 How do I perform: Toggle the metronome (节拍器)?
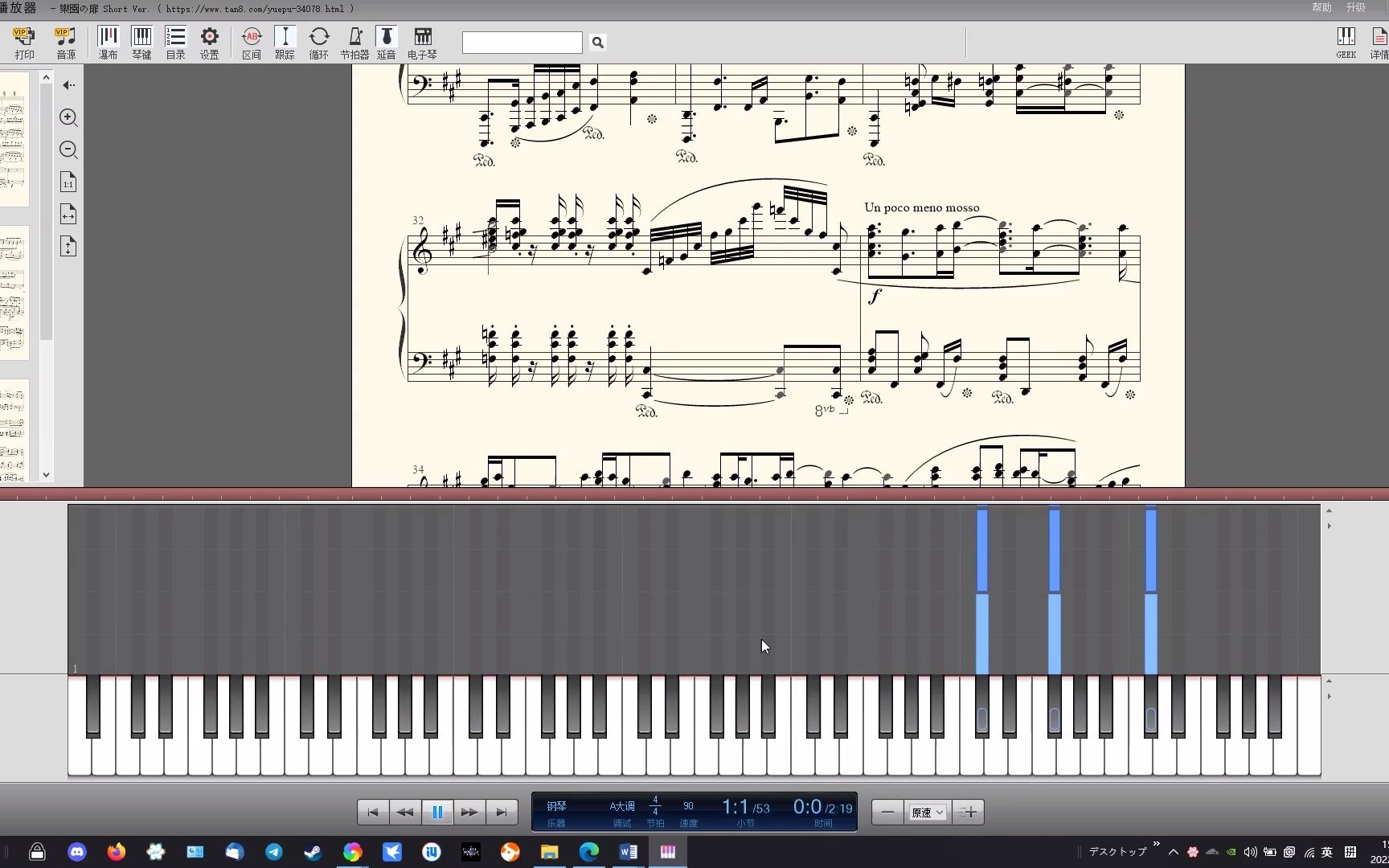(x=354, y=43)
